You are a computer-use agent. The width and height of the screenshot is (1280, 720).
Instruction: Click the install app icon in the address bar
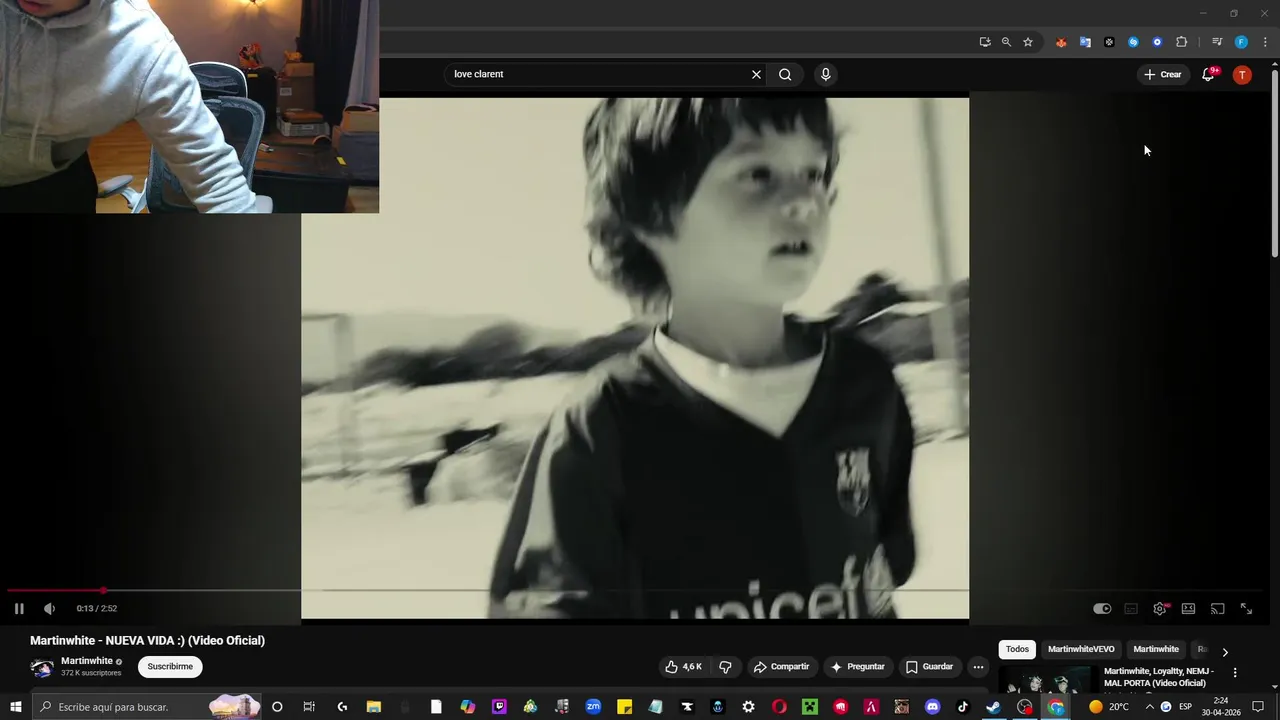pos(985,42)
